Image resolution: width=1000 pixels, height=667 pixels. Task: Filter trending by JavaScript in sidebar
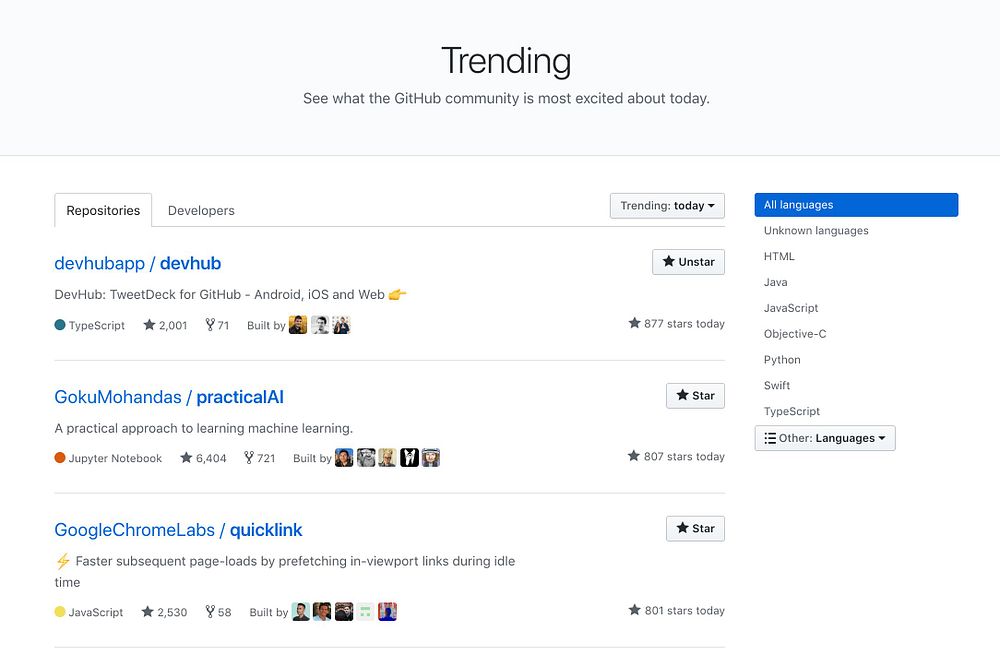coord(791,308)
